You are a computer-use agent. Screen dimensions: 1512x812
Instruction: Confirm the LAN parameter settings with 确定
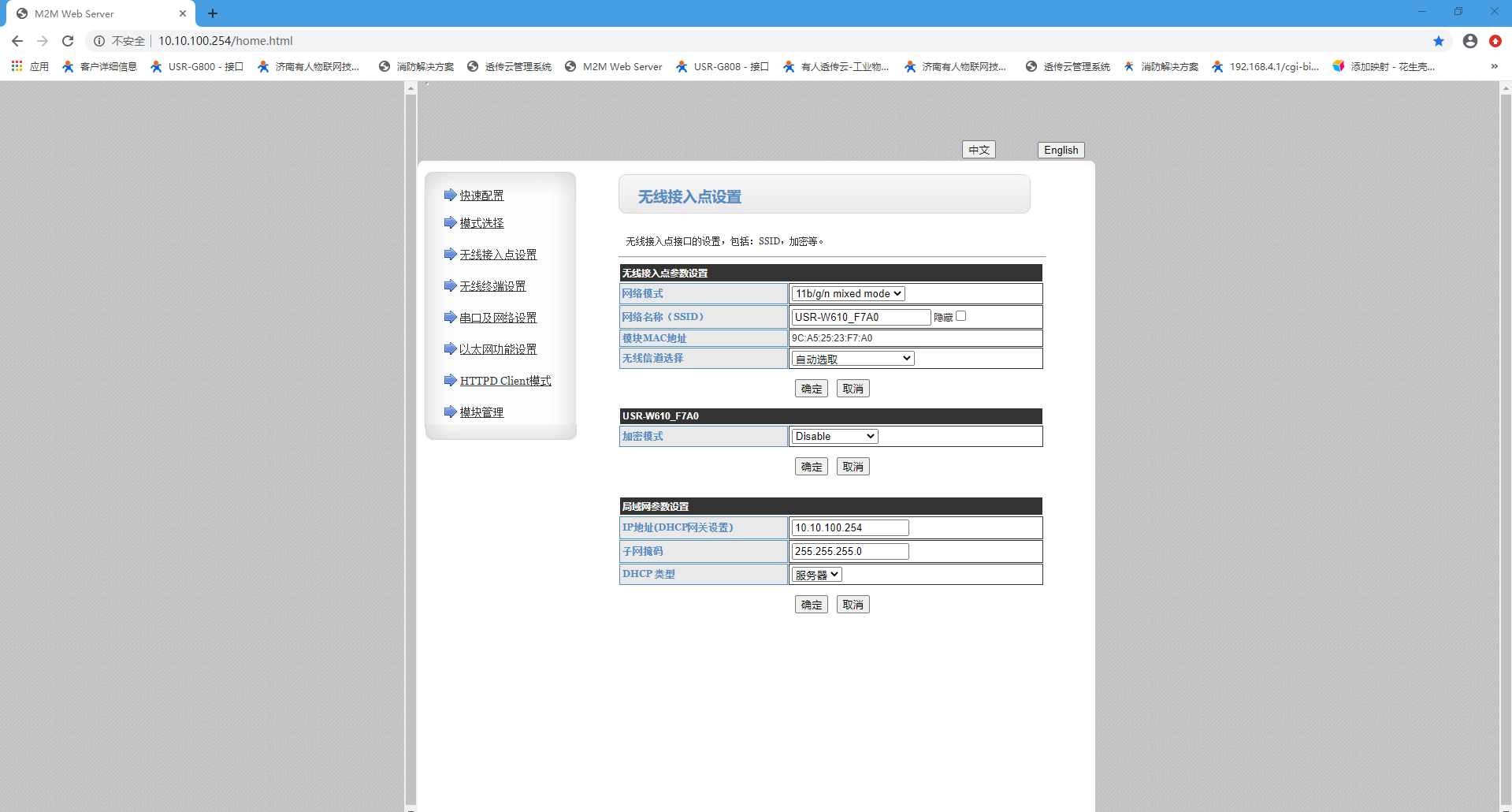coord(811,605)
